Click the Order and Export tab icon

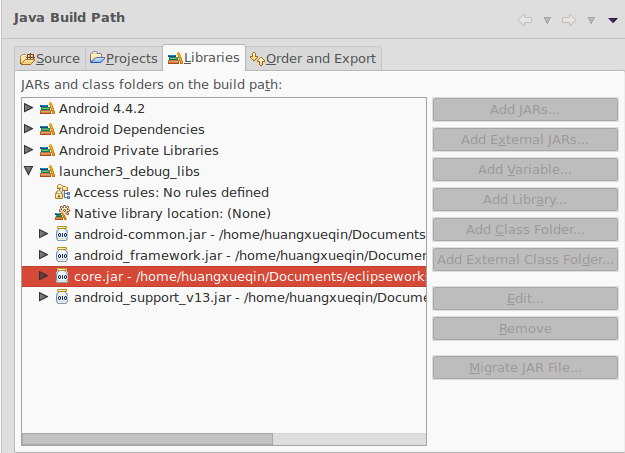point(257,59)
